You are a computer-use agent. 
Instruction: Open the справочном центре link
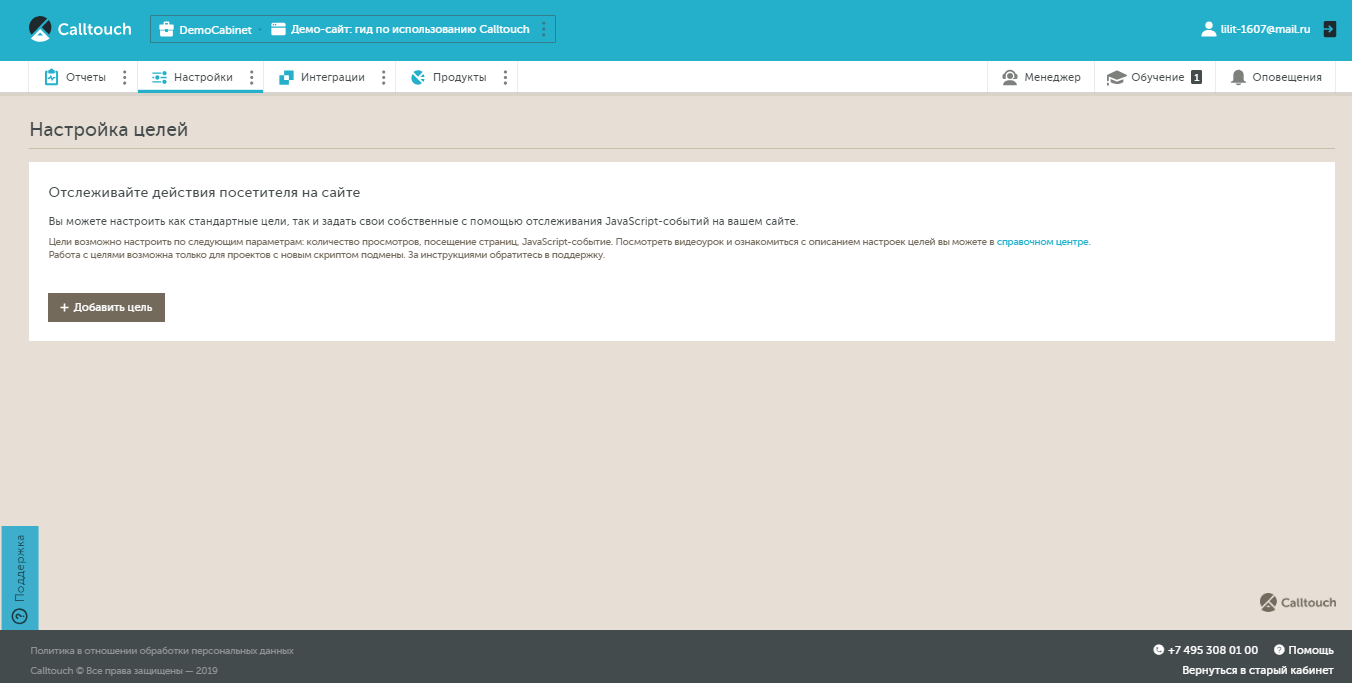pyautogui.click(x=1042, y=242)
